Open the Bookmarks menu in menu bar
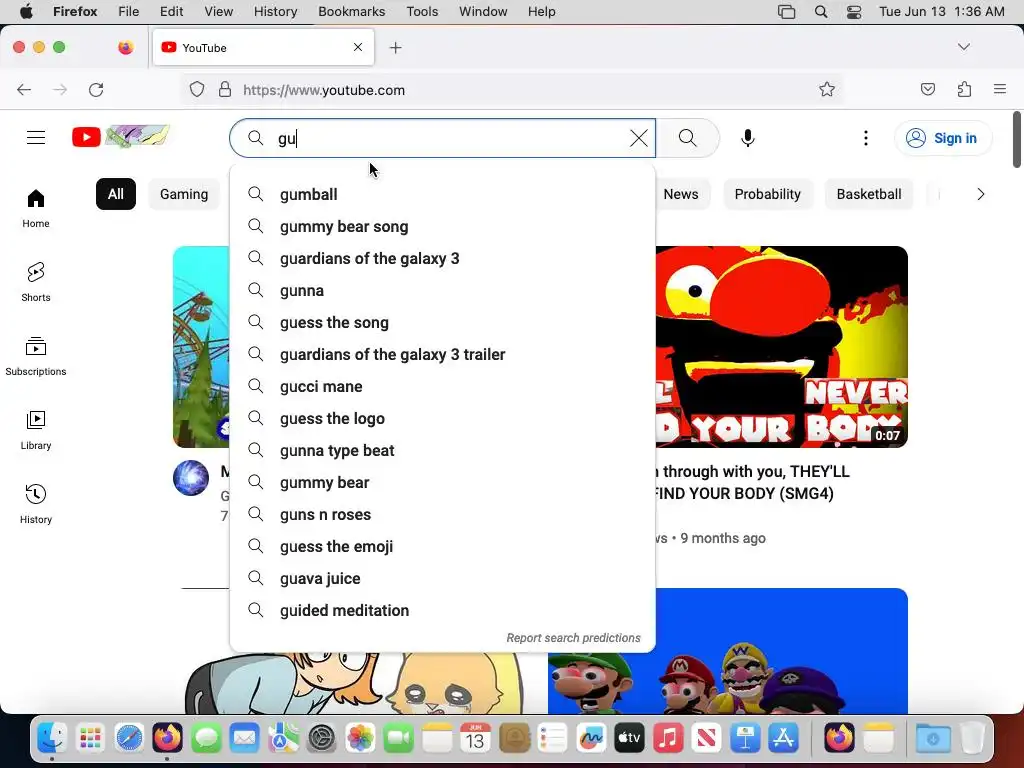The width and height of the screenshot is (1024, 768). pyautogui.click(x=351, y=12)
